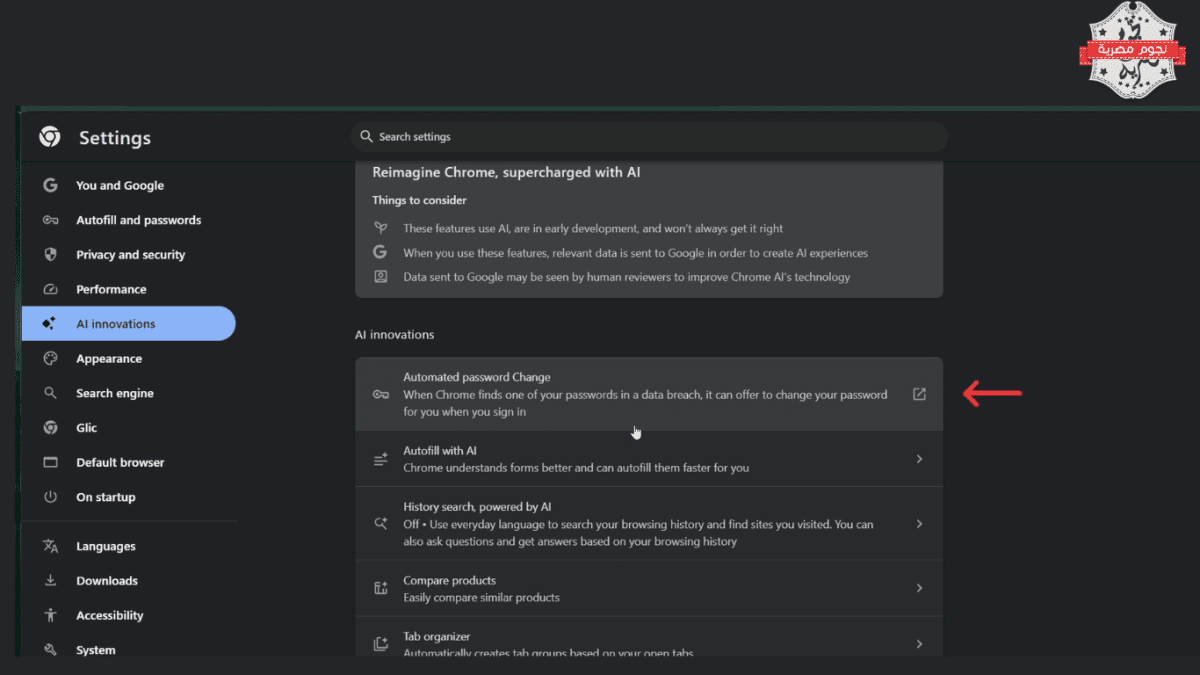Click the wrench icon for System

(50, 649)
